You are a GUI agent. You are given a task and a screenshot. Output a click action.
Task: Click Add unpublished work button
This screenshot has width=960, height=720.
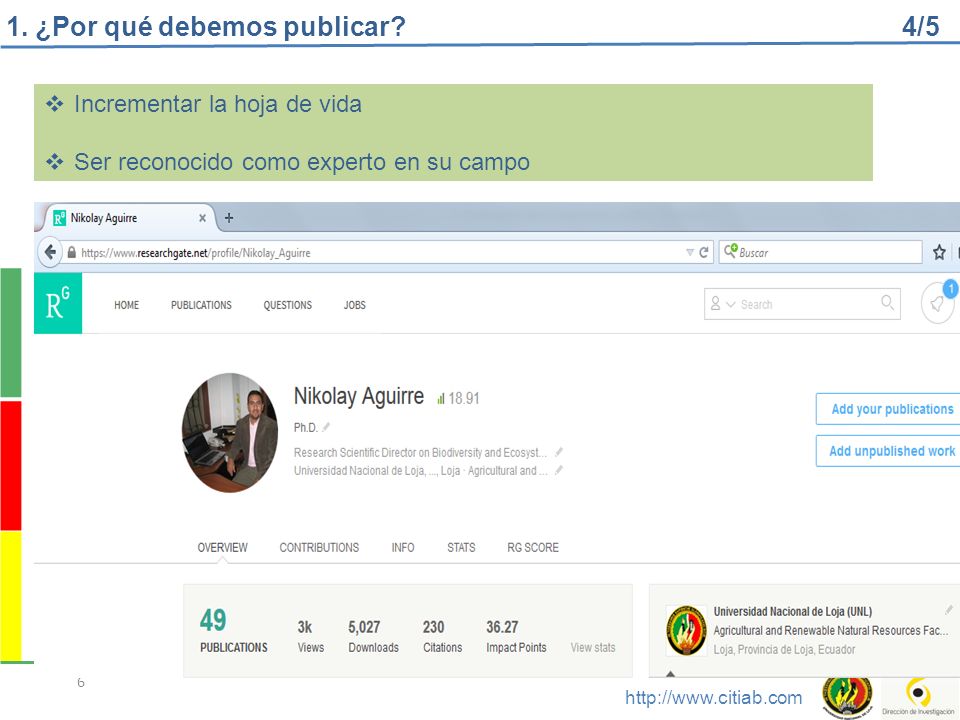tap(889, 451)
